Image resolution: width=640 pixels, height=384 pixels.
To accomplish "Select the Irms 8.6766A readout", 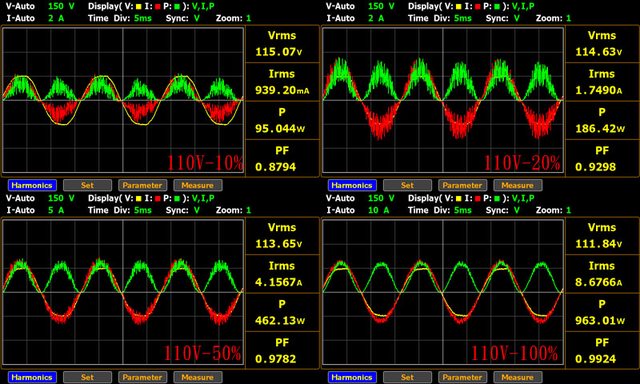I will [602, 274].
